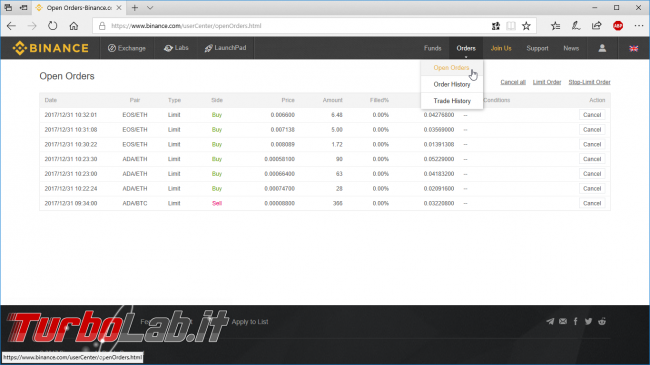
Task: Cancel the EOS/ETH order at 10:30:22
Action: [x=592, y=144]
